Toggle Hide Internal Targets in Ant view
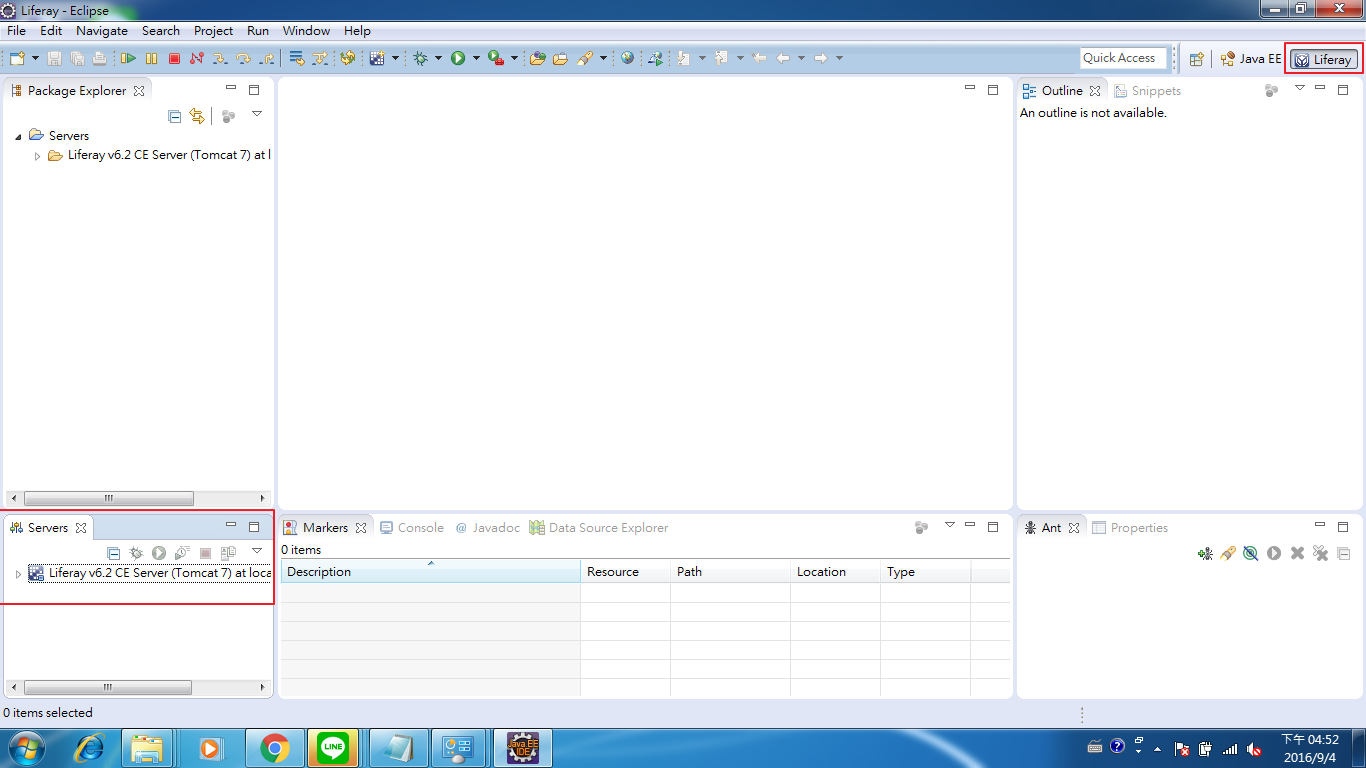1366x768 pixels. click(x=1251, y=553)
